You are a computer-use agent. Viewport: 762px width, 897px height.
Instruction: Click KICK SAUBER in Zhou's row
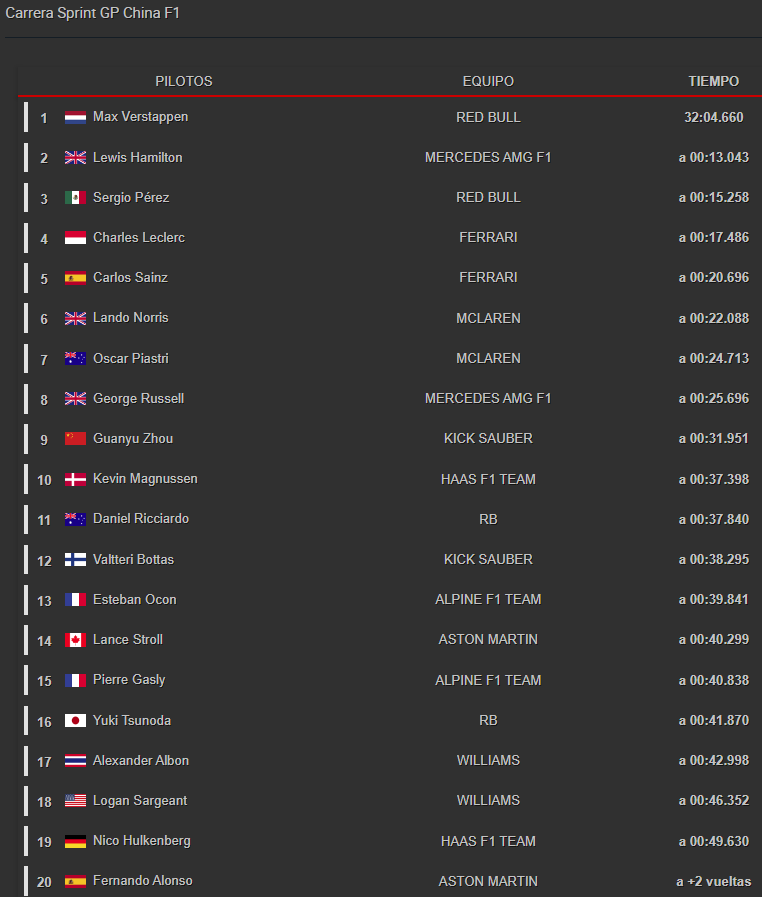(x=488, y=438)
